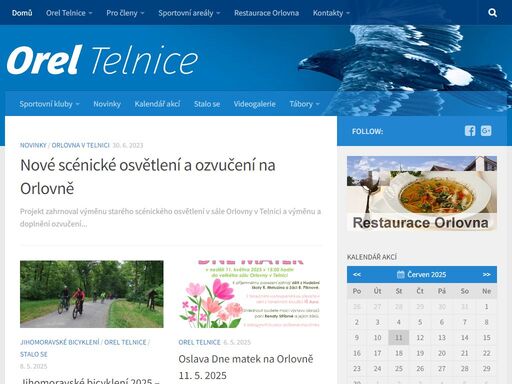The height and width of the screenshot is (384, 512).
Task: Open the Novinky section
Action: coord(107,104)
